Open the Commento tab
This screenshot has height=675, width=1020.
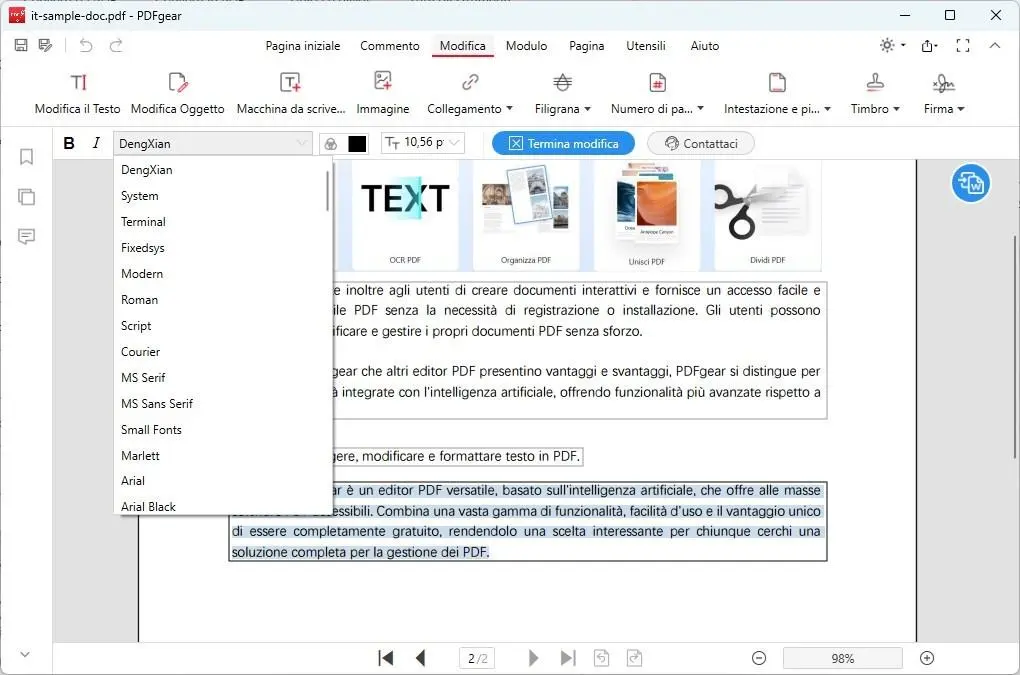(390, 46)
